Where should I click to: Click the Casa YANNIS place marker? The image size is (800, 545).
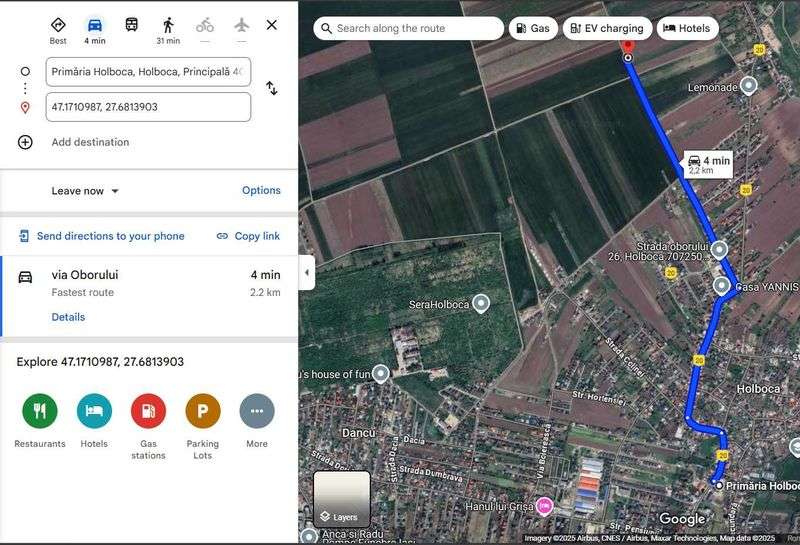(721, 286)
